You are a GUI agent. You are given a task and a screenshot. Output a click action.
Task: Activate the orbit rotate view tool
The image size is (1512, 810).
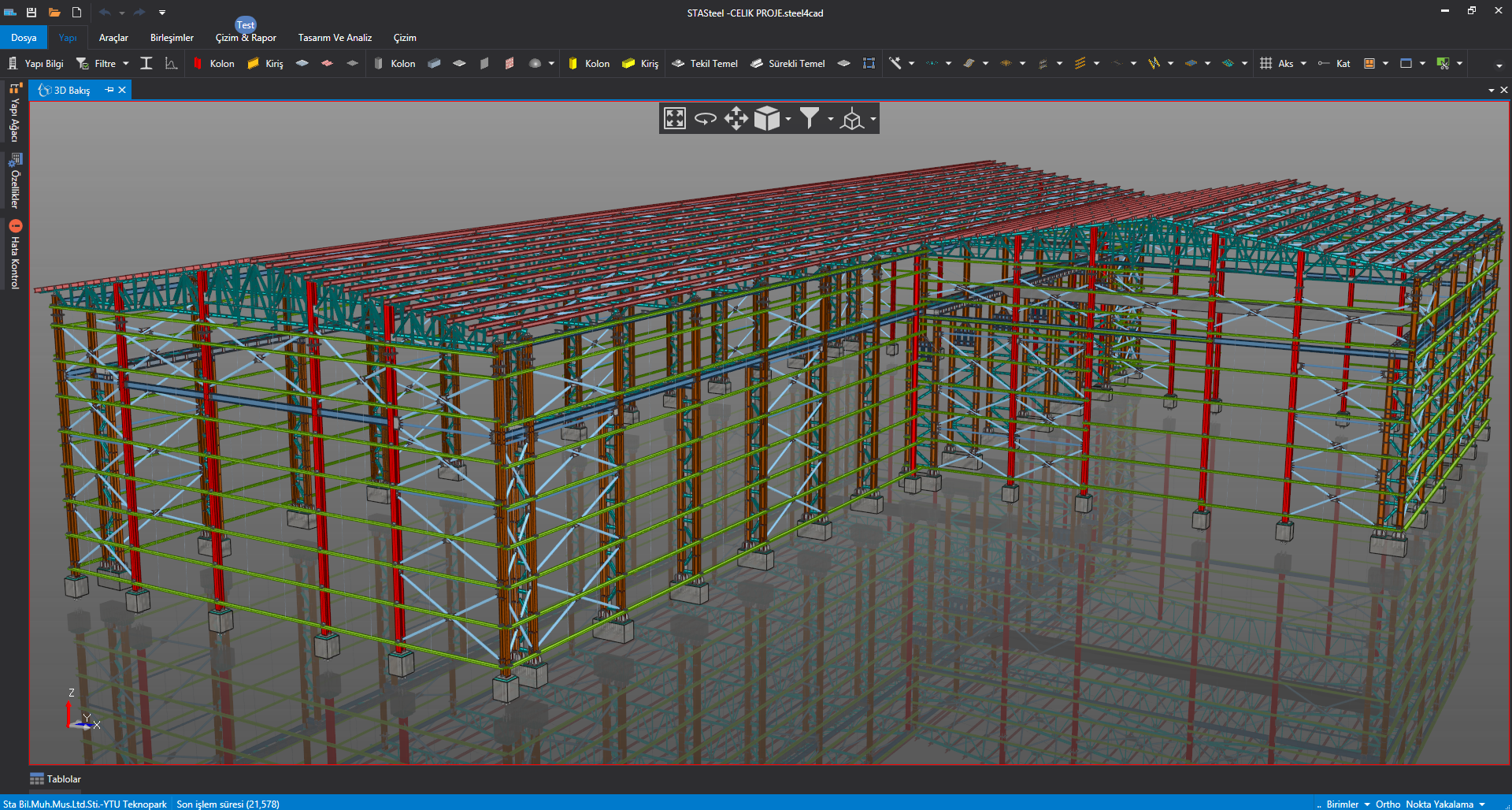click(x=705, y=119)
